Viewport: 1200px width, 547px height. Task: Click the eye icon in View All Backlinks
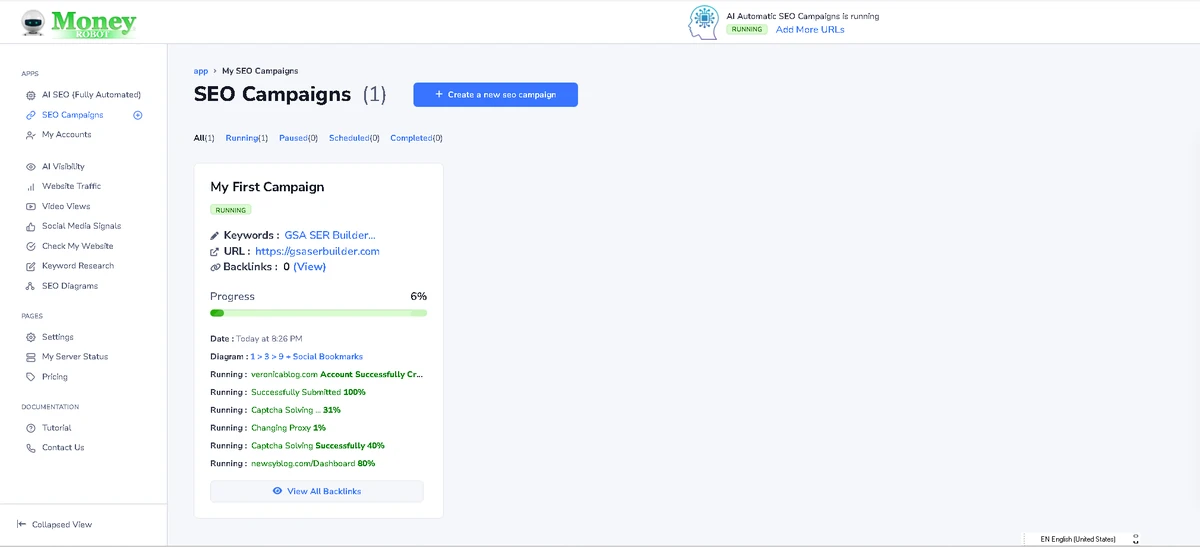(277, 491)
